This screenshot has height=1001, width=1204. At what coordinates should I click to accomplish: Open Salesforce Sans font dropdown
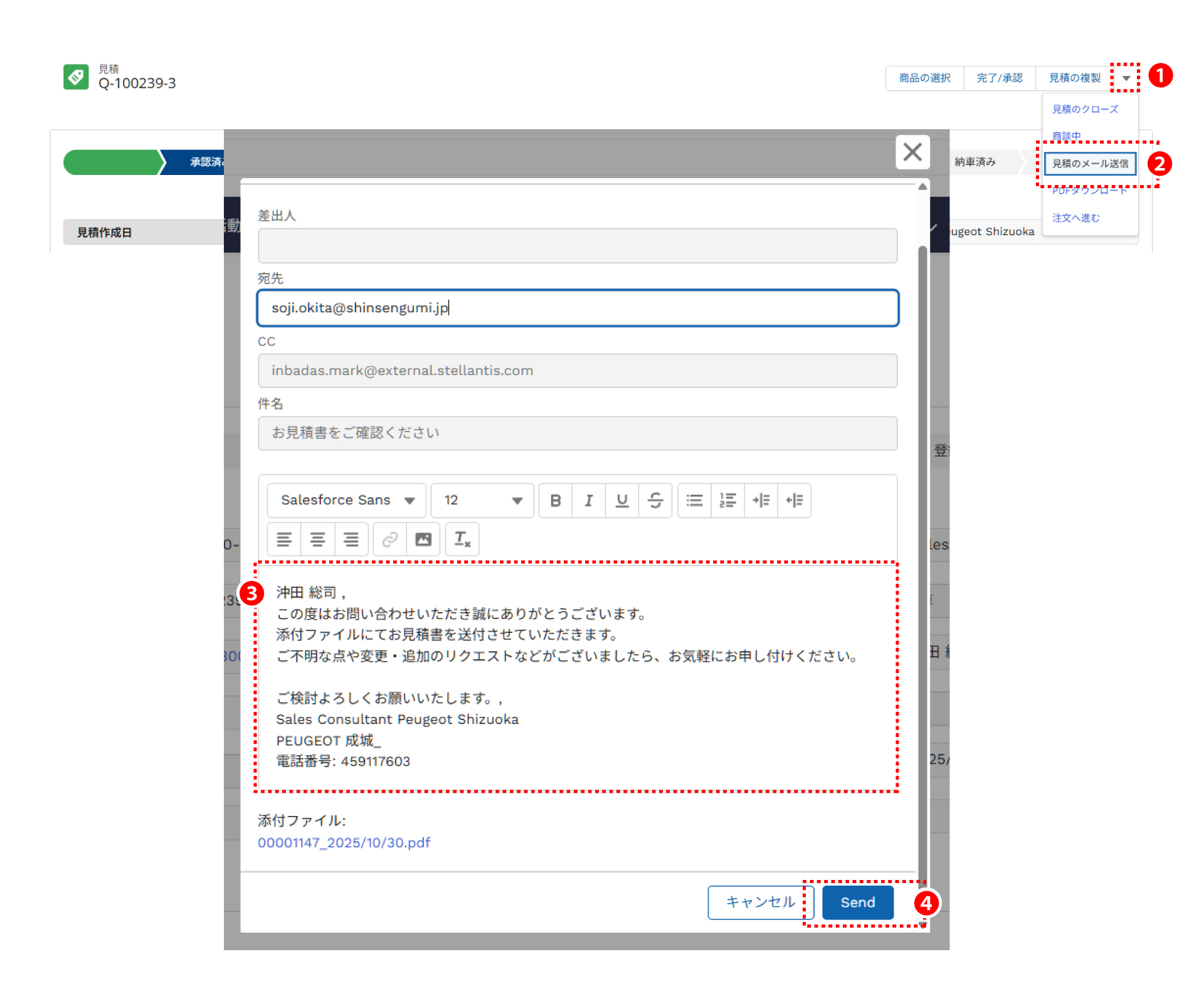click(347, 500)
